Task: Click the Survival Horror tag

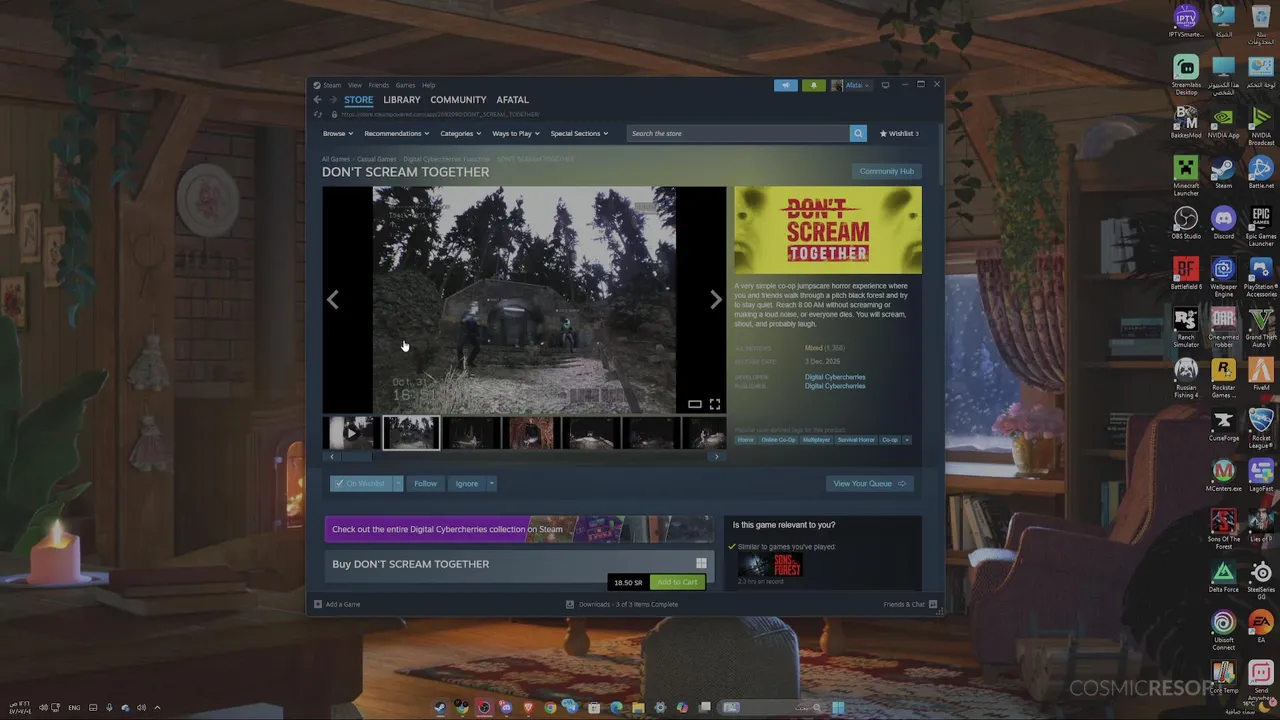Action: (855, 440)
